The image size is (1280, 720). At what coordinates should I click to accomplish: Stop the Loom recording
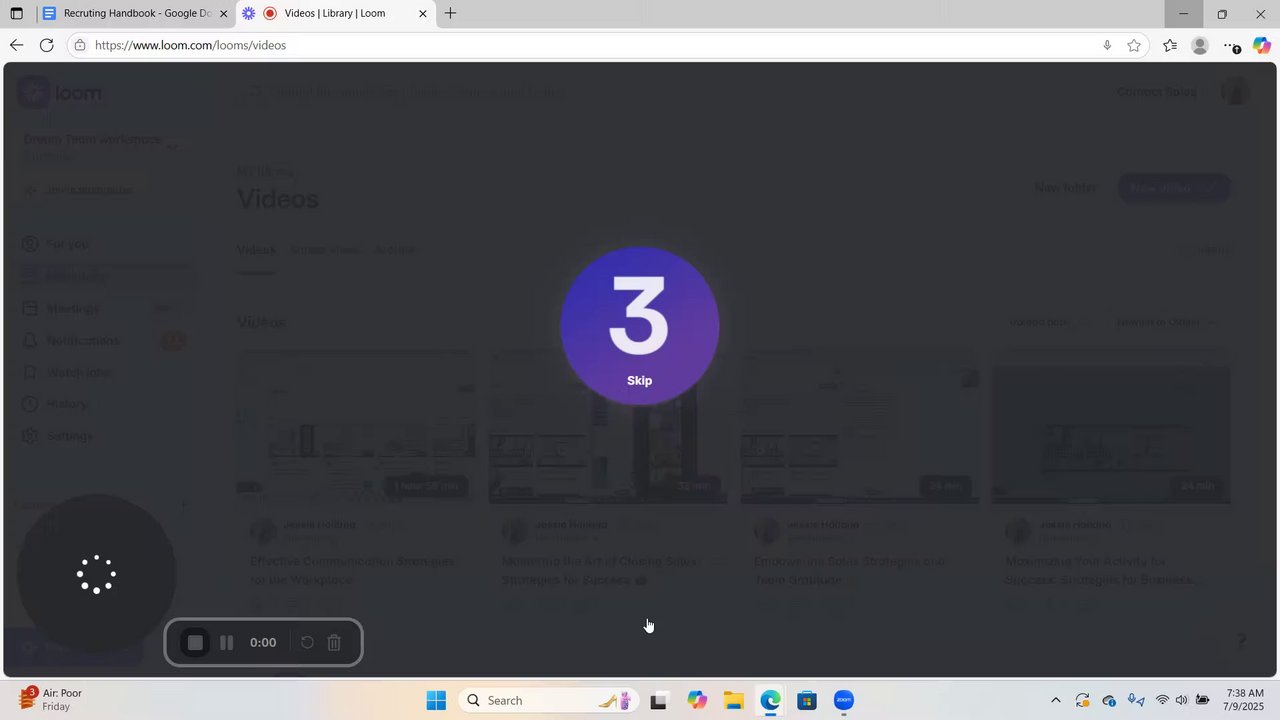click(196, 643)
